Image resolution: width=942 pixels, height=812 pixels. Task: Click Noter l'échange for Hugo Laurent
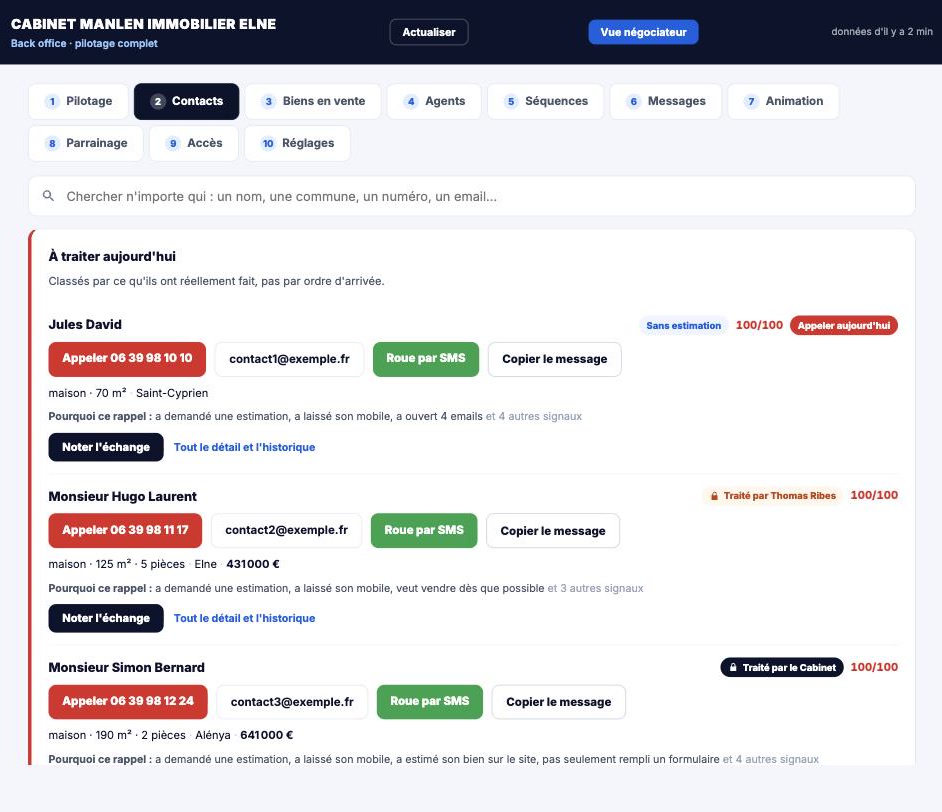[106, 619]
